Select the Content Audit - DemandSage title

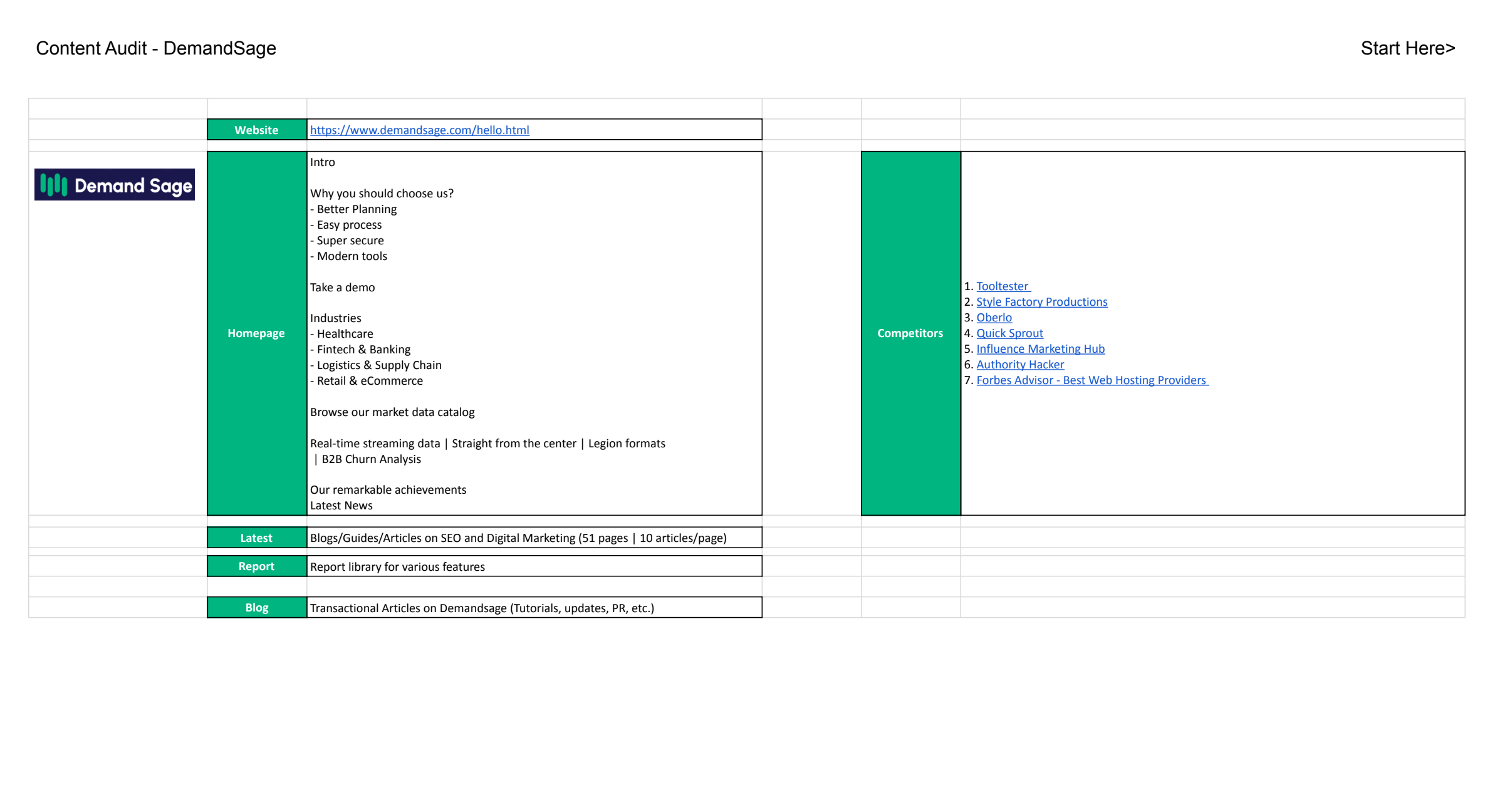[156, 48]
